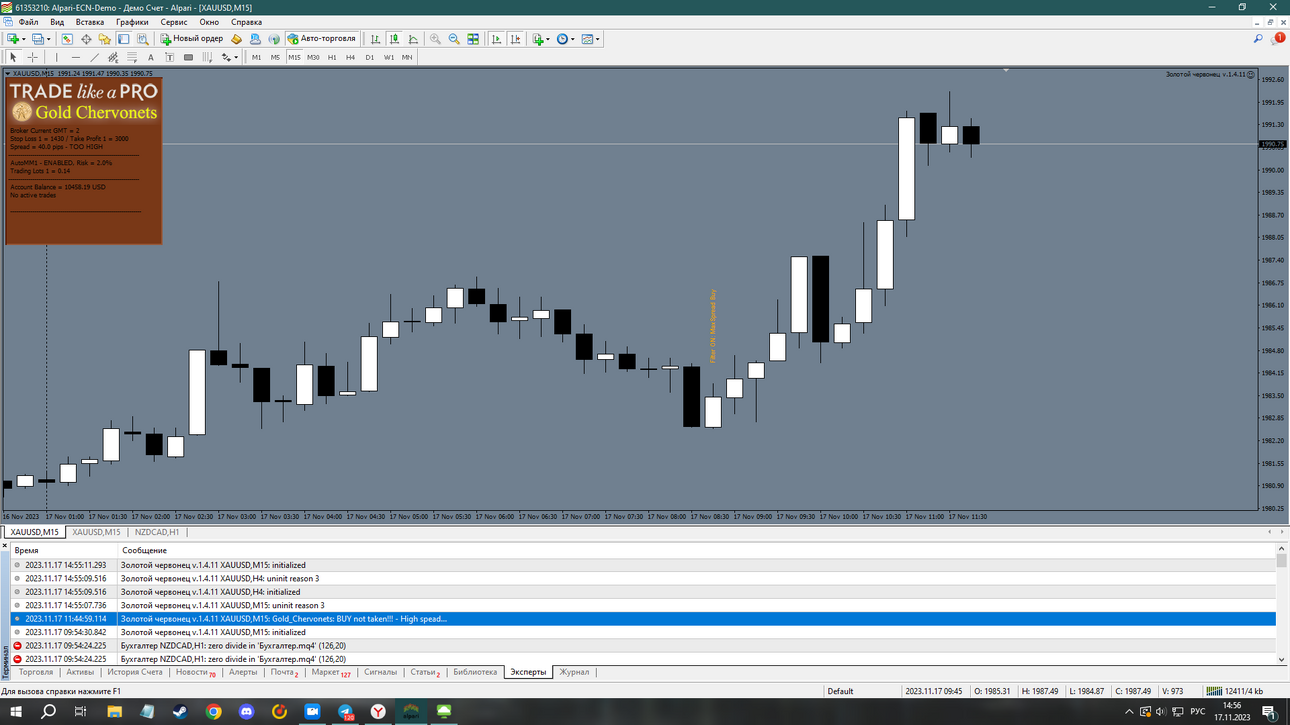Open the История Счета tab
The image size is (1290, 725).
[x=135, y=672]
